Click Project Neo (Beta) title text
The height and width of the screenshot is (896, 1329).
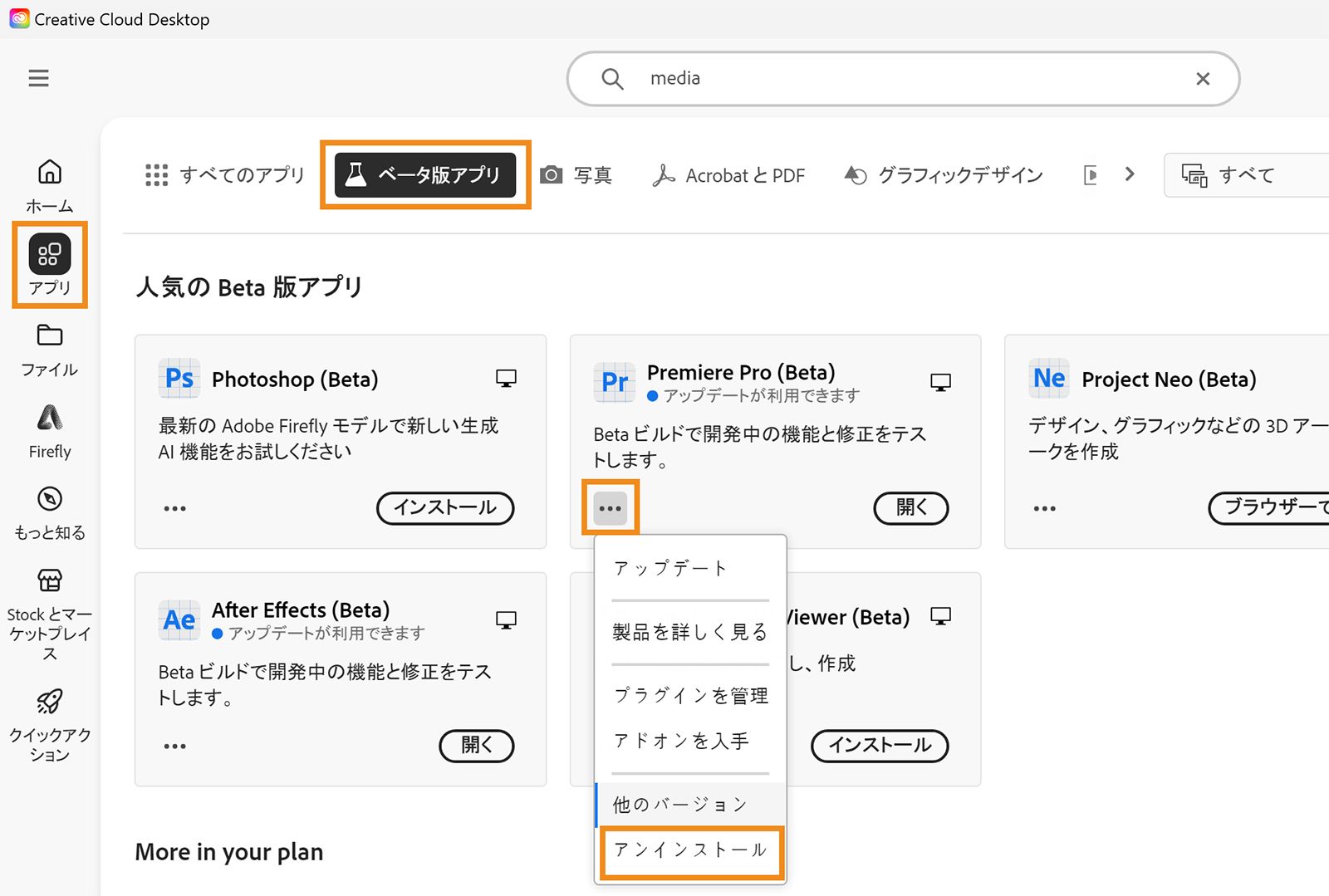(1169, 379)
